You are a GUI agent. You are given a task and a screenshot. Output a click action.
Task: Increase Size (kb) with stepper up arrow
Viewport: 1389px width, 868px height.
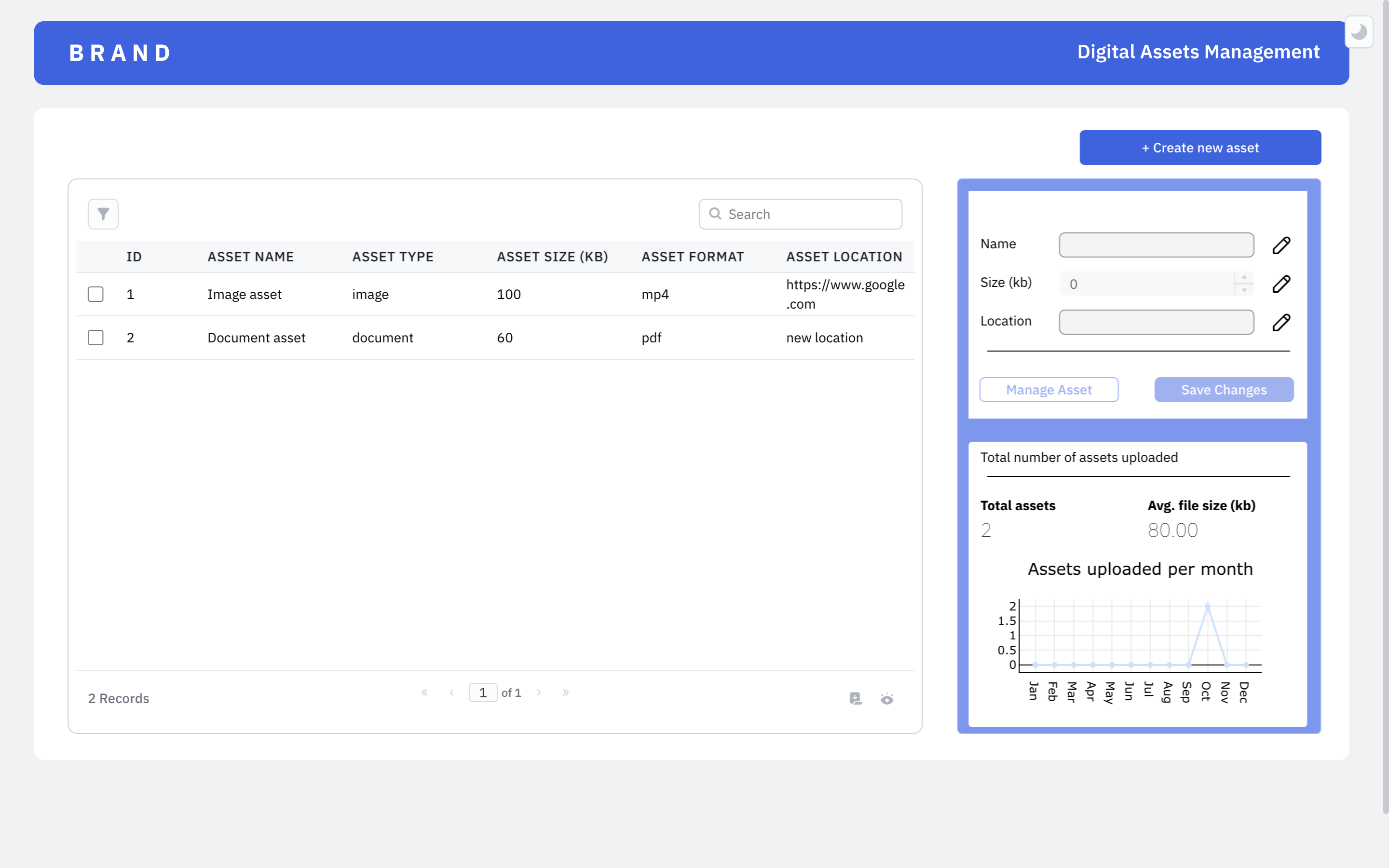[x=1244, y=278]
